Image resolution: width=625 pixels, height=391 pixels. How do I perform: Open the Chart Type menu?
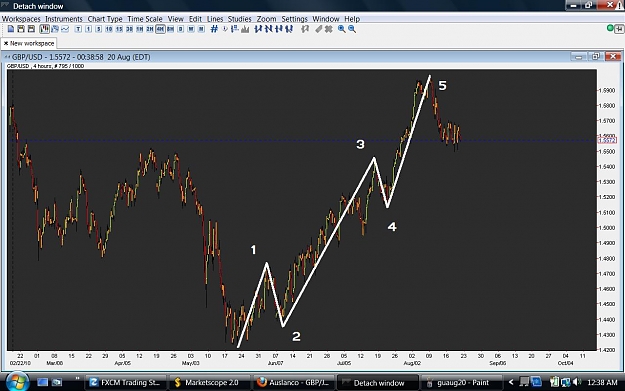pos(105,19)
